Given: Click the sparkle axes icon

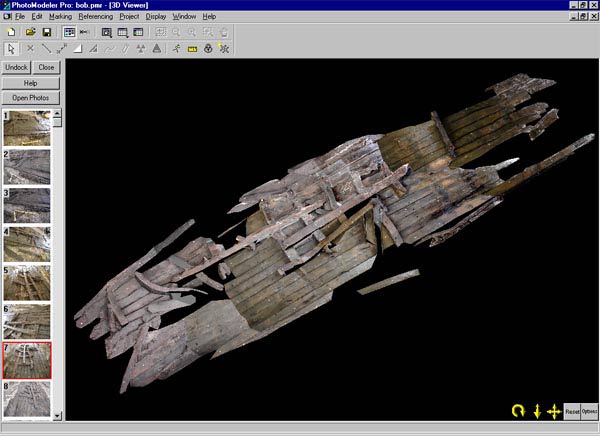Looking at the screenshot, I should click(224, 49).
